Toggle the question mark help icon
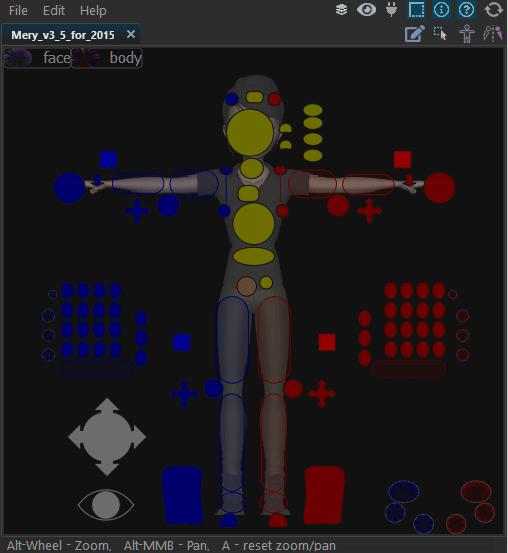The height and width of the screenshot is (553, 508). click(466, 10)
